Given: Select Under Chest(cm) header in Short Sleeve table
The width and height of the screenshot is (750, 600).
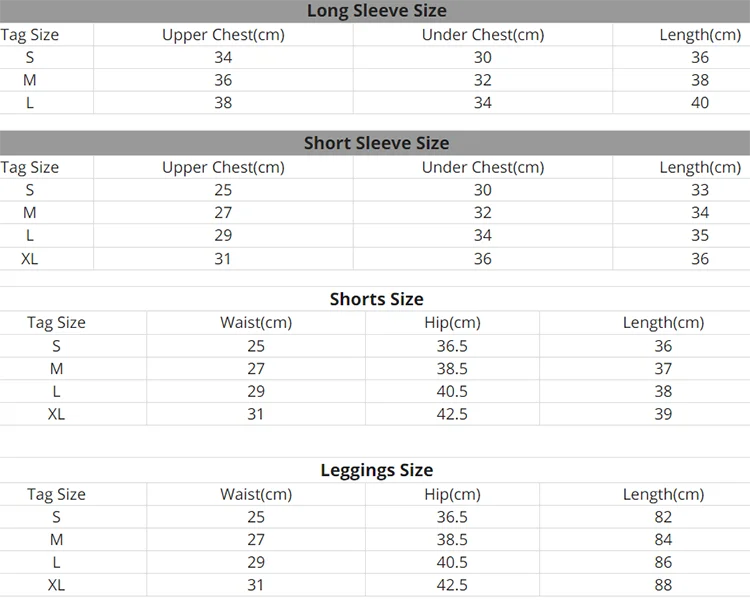Looking at the screenshot, I should click(x=483, y=167).
